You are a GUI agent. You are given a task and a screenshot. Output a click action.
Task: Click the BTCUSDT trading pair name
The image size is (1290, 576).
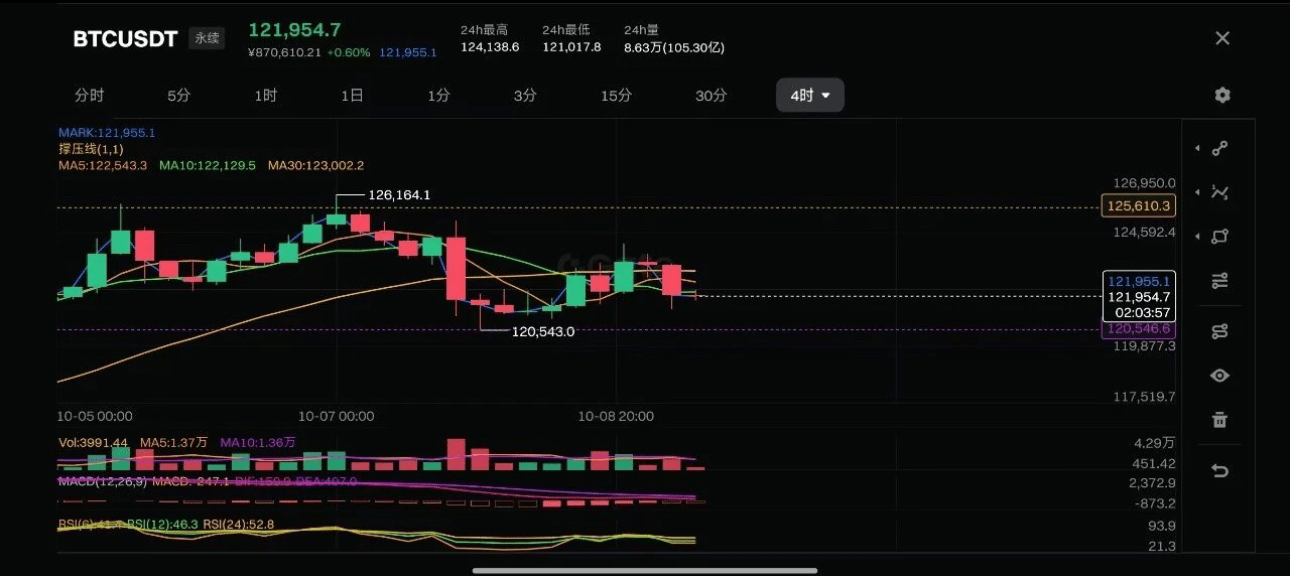pos(125,39)
